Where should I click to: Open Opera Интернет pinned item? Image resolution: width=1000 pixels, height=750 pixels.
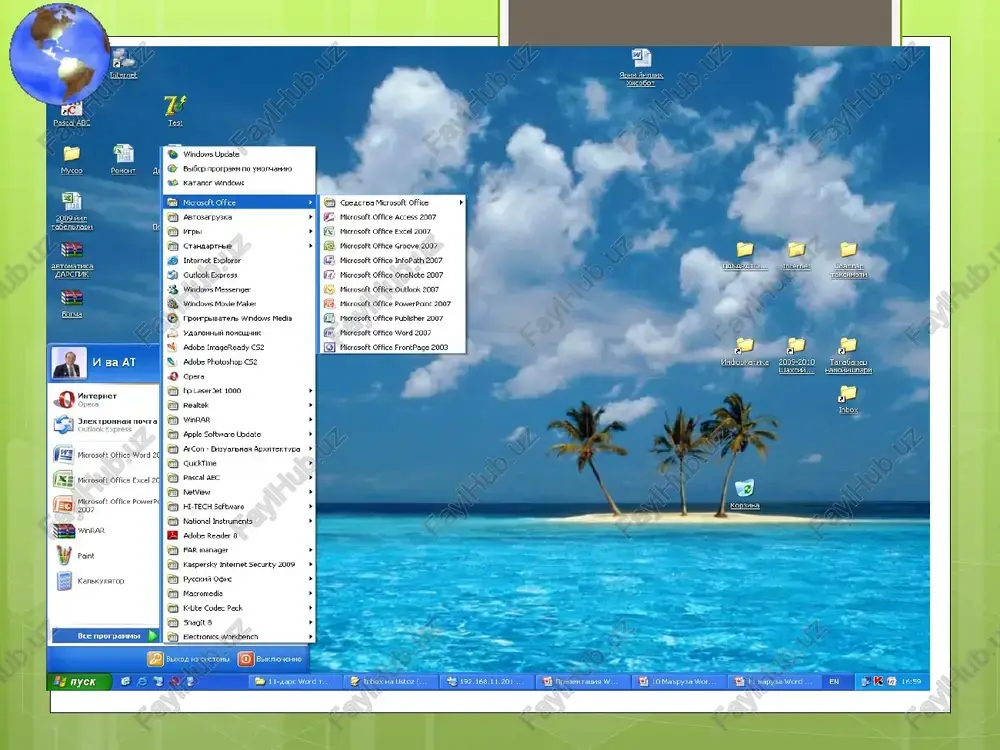[104, 400]
